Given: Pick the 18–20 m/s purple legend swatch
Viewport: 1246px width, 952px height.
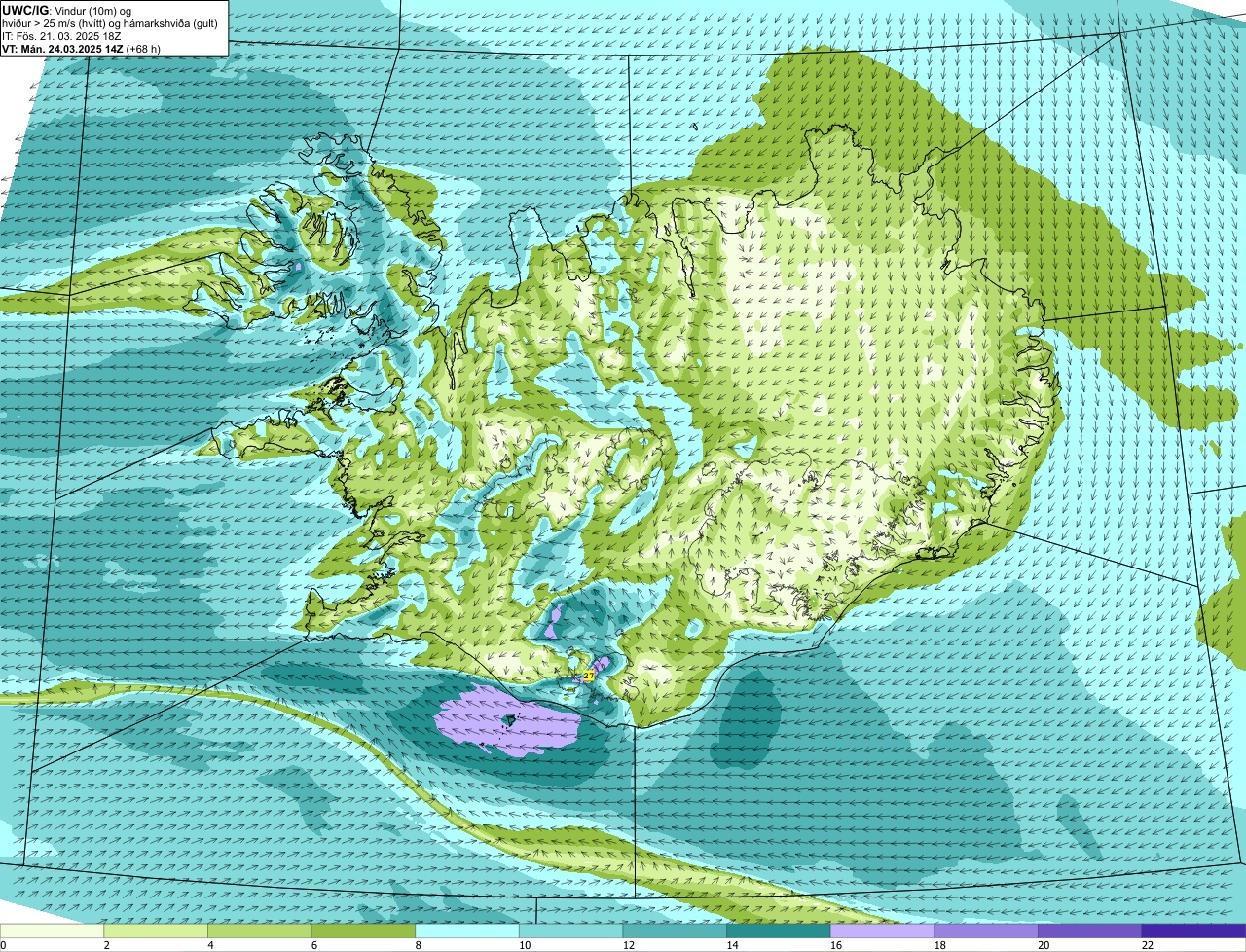Looking at the screenshot, I should point(986,931).
